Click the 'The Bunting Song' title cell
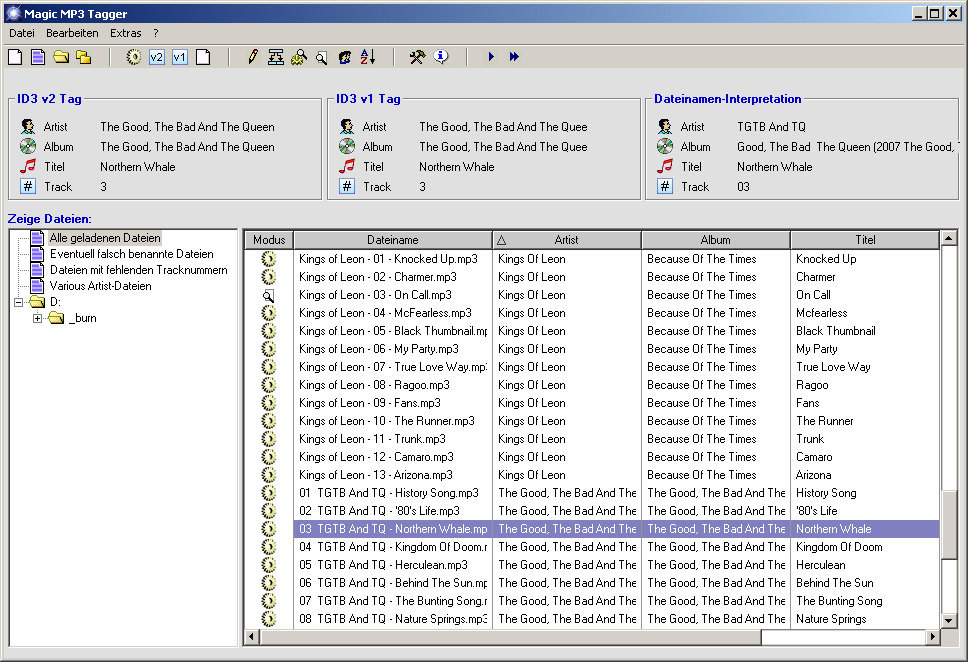 tap(839, 601)
